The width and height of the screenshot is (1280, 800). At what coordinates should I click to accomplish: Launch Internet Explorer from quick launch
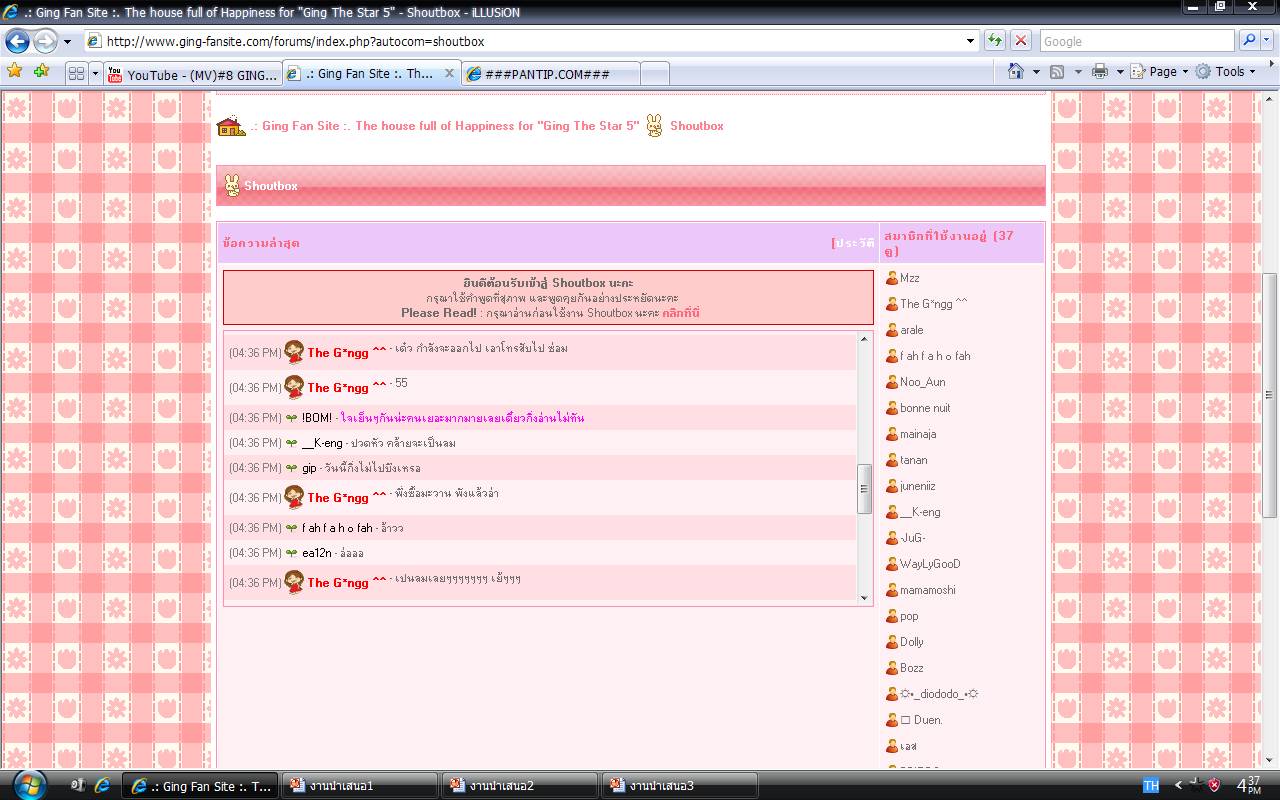101,786
